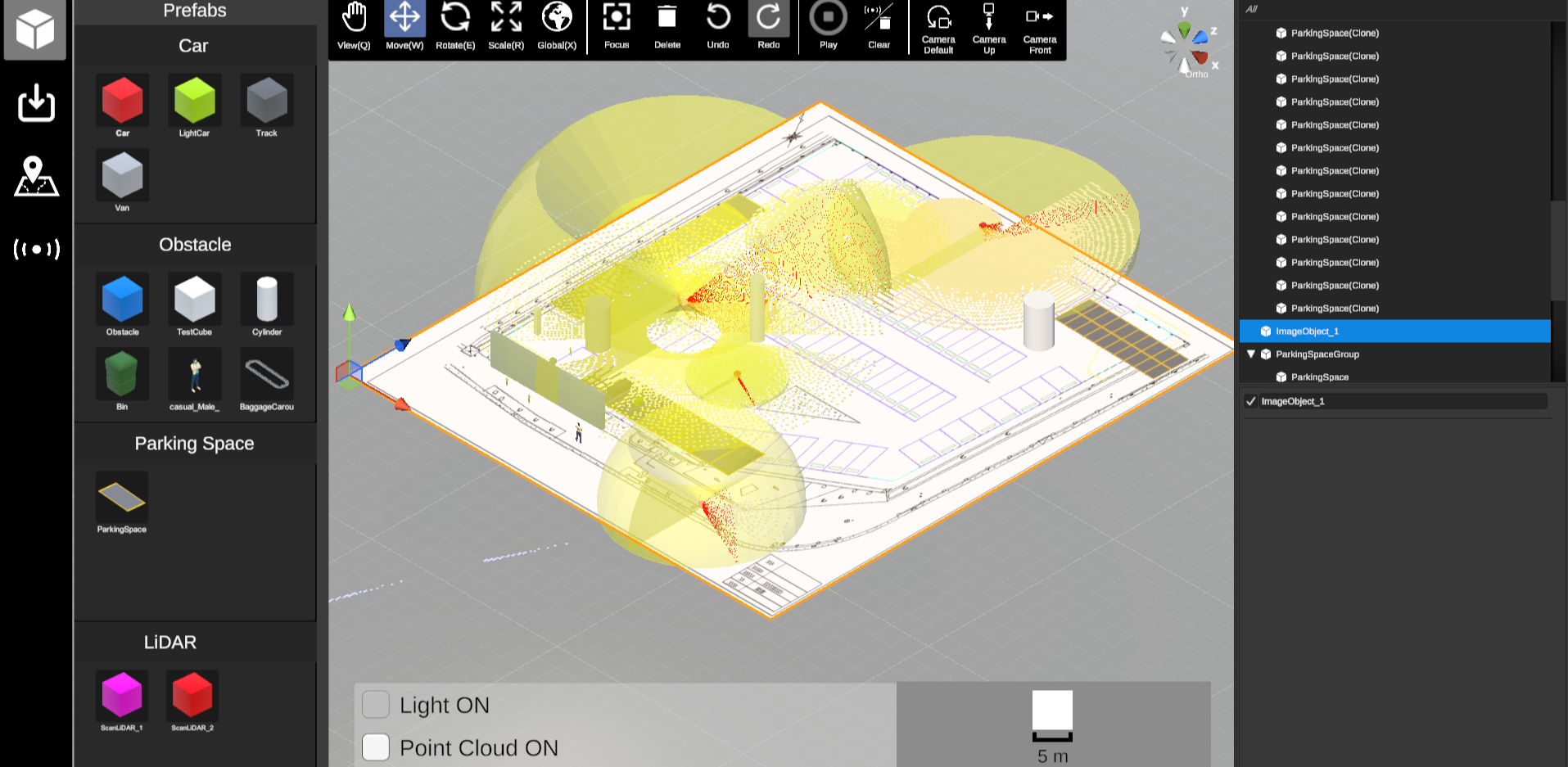
Task: Choose the magenta ScanLiDAR_1 prefab
Action: click(x=122, y=696)
